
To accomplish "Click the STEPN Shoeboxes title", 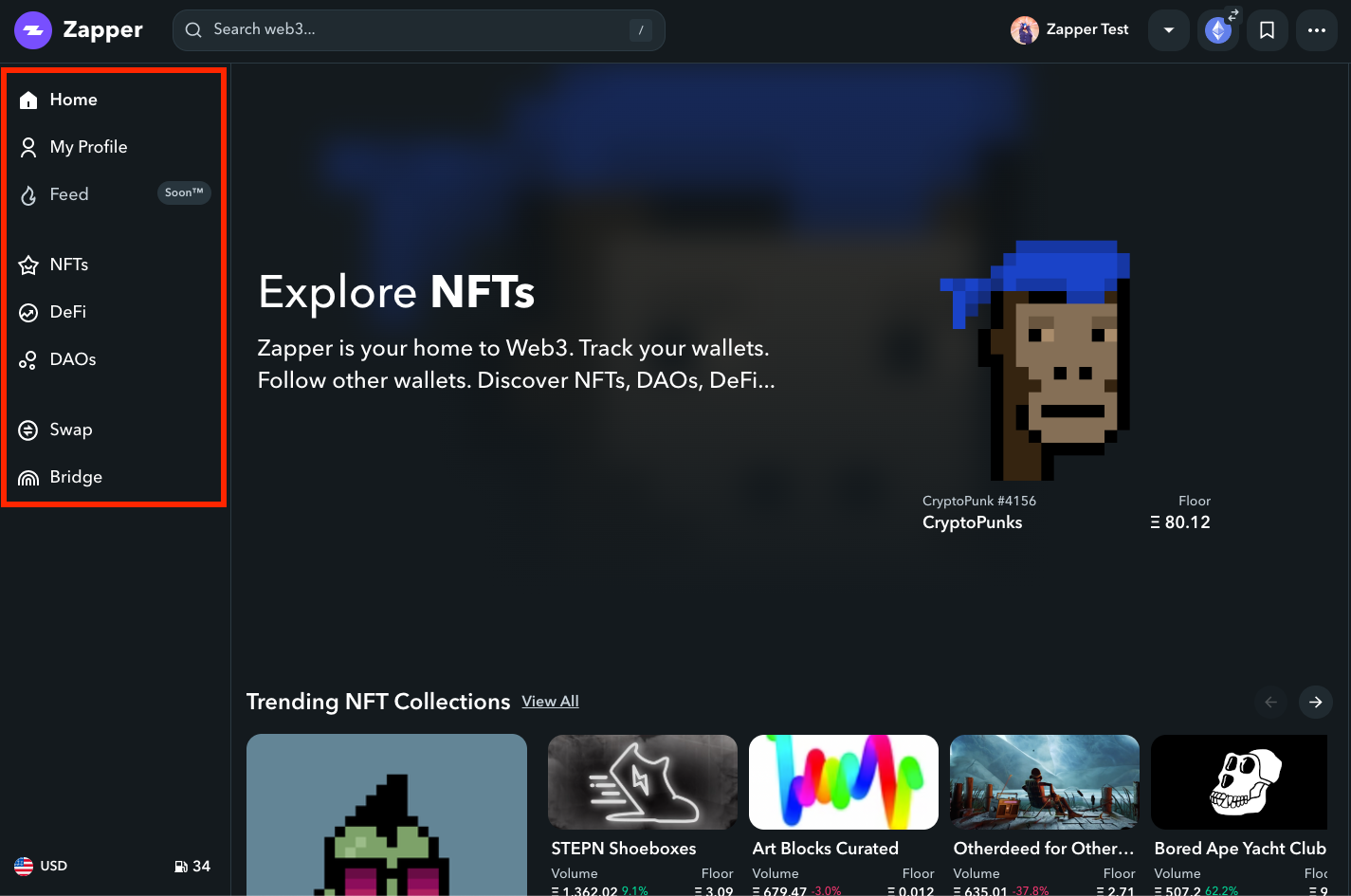I will [x=624, y=849].
